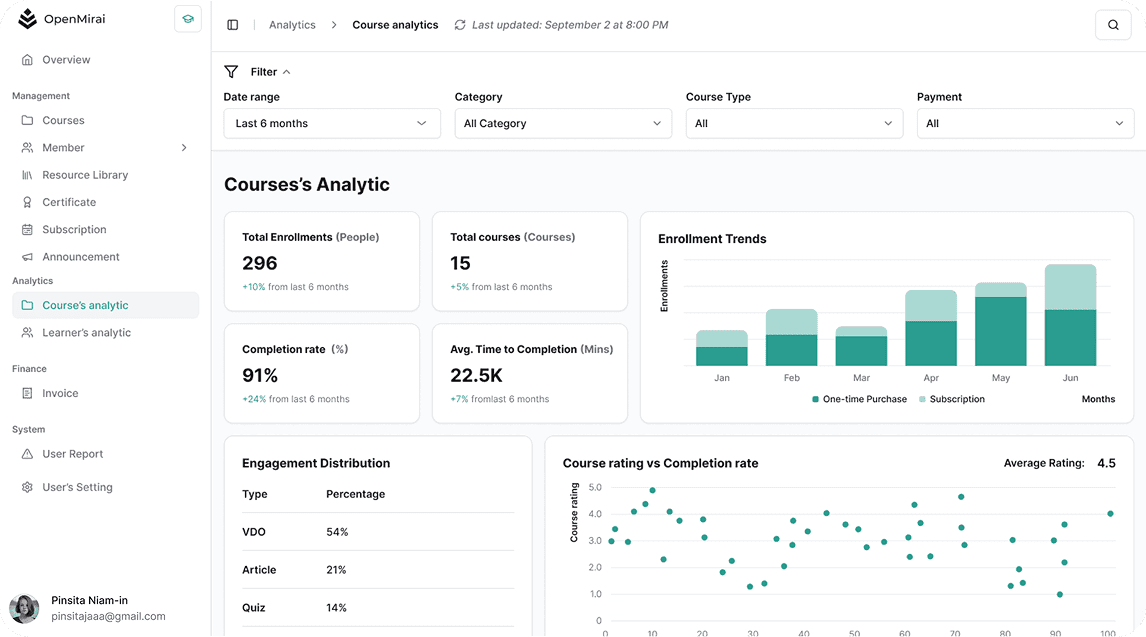
Task: Click the Announcement megaphone icon
Action: [x=27, y=257]
